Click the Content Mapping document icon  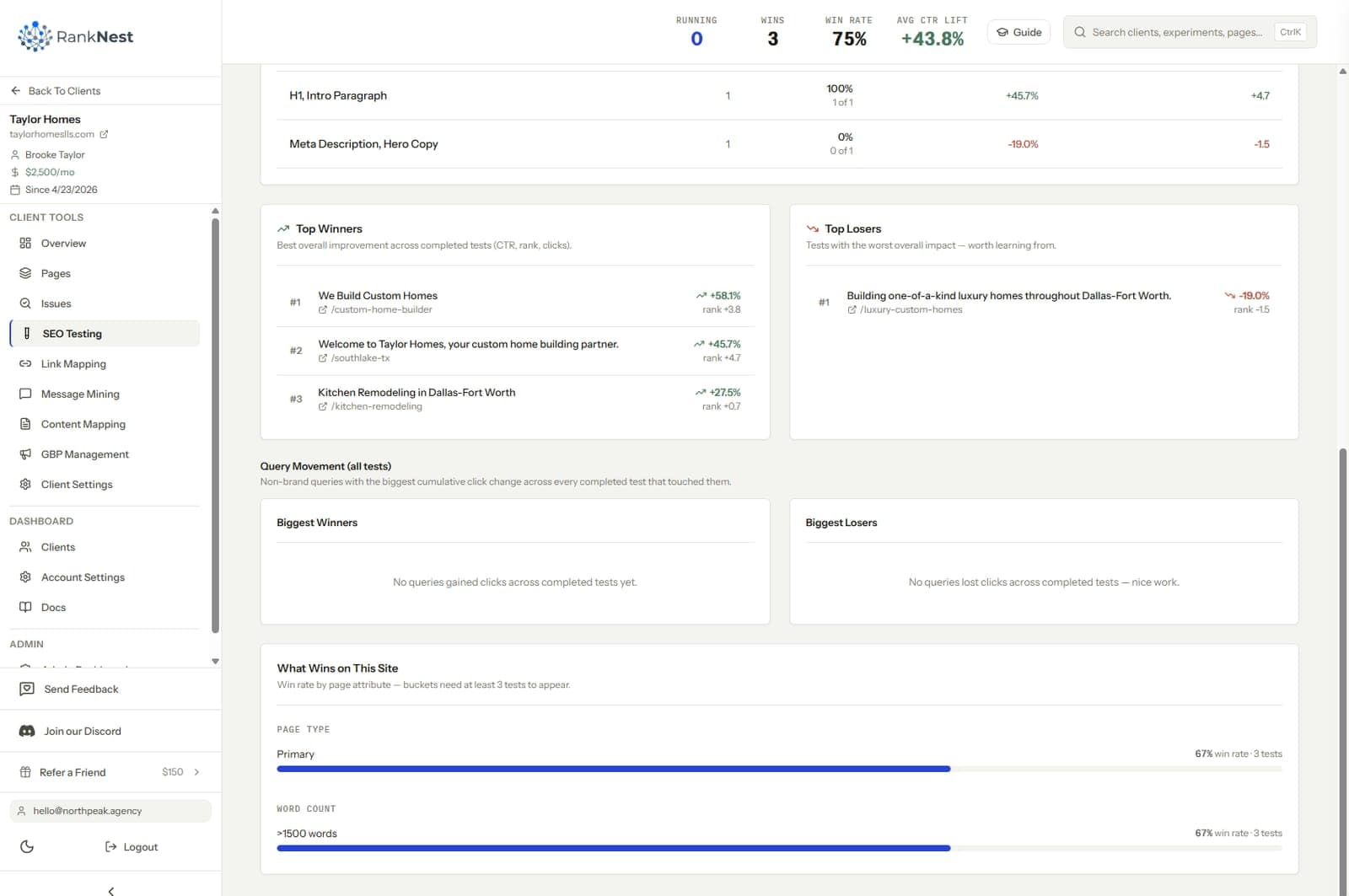(25, 424)
